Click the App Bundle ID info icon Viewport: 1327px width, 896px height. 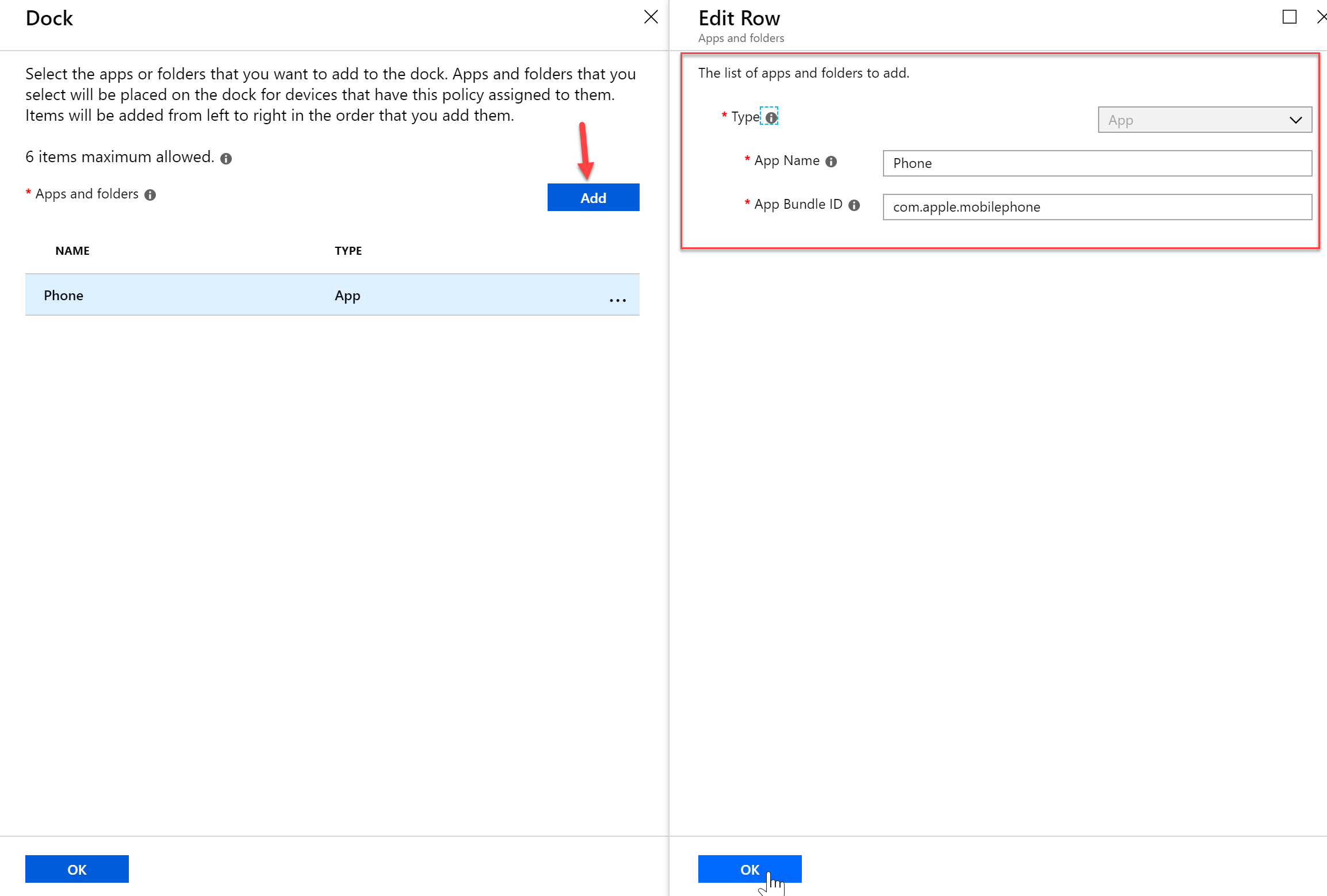pyautogui.click(x=854, y=205)
